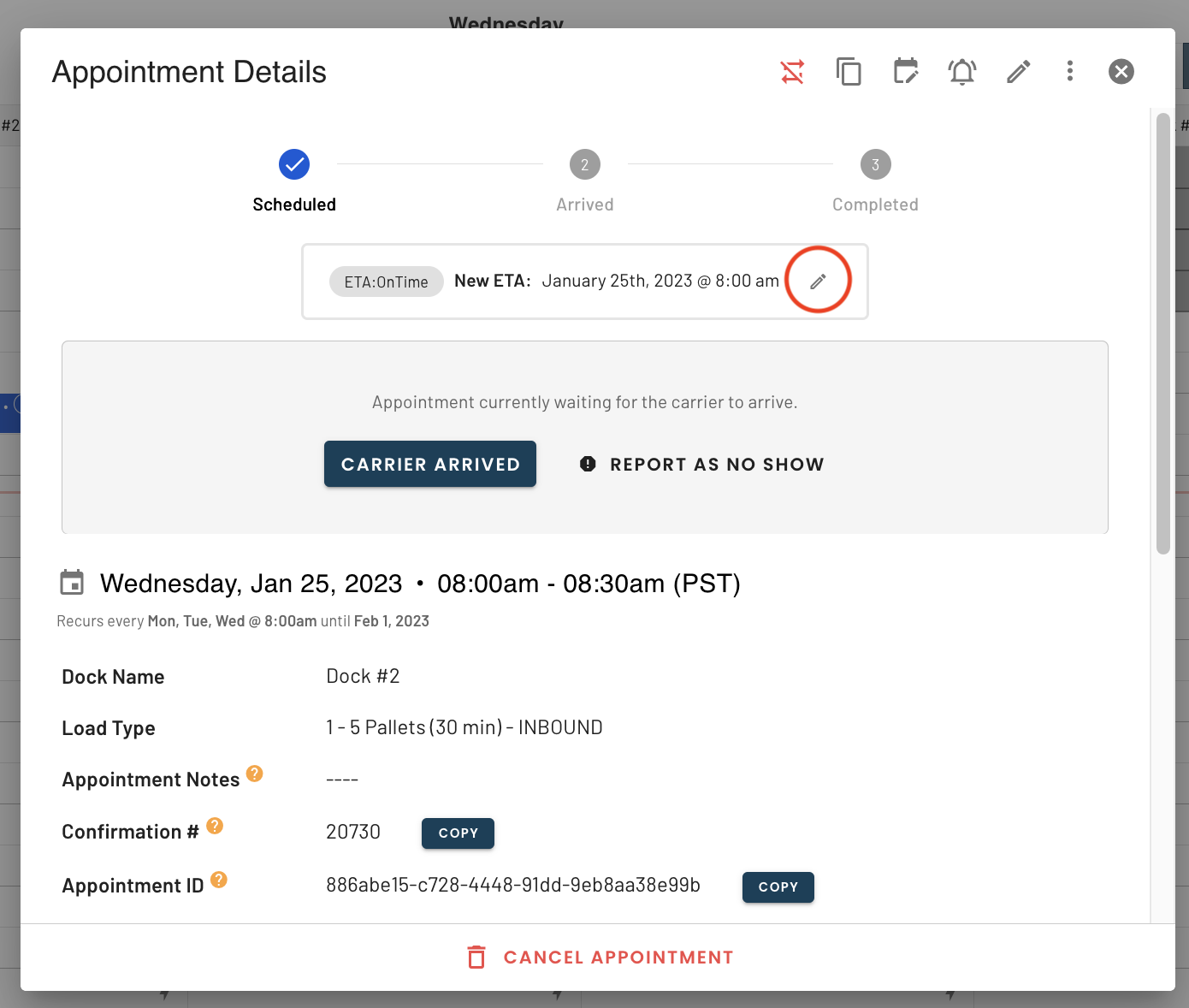Click the dialog's vertical scrollbar

tap(1162, 334)
